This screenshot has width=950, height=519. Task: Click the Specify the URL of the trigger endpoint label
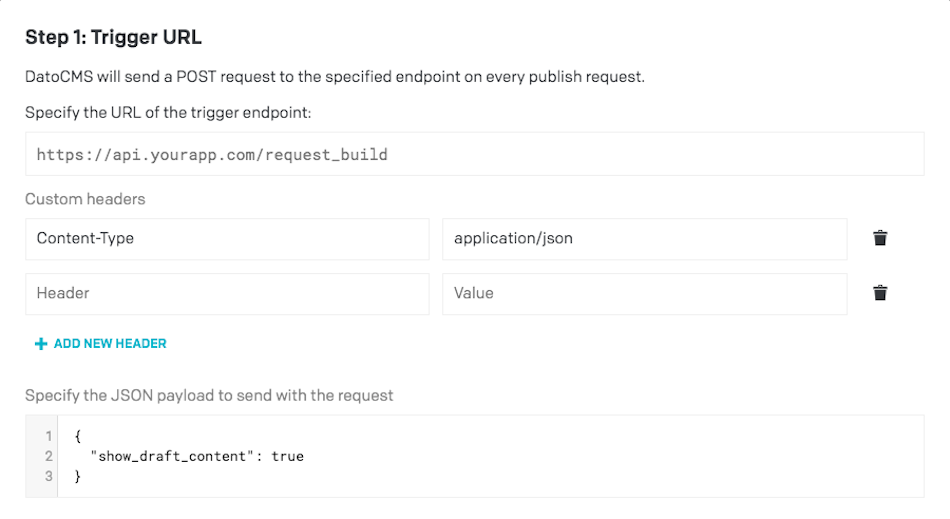(x=168, y=113)
